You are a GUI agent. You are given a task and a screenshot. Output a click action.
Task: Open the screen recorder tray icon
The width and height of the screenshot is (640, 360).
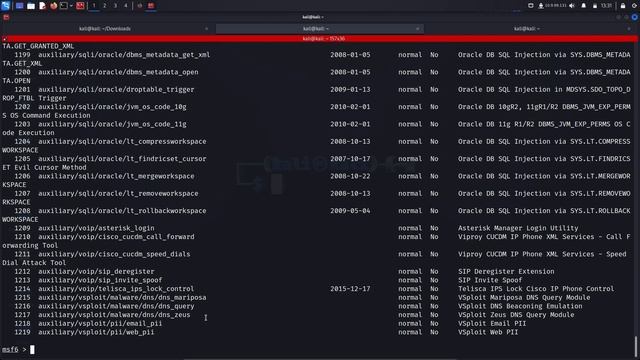tap(530, 6)
